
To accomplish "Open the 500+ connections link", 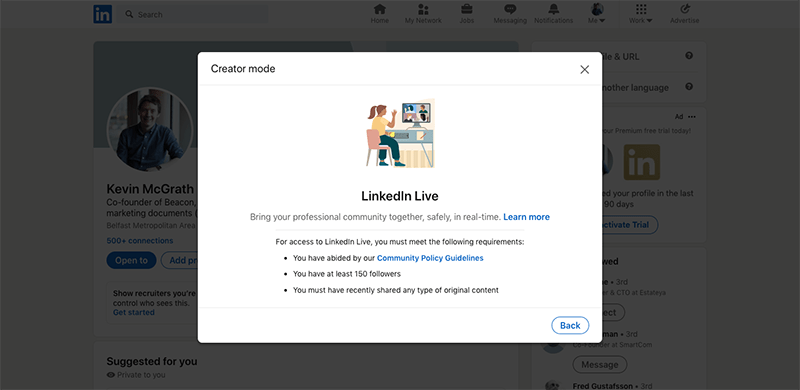I will click(x=140, y=240).
